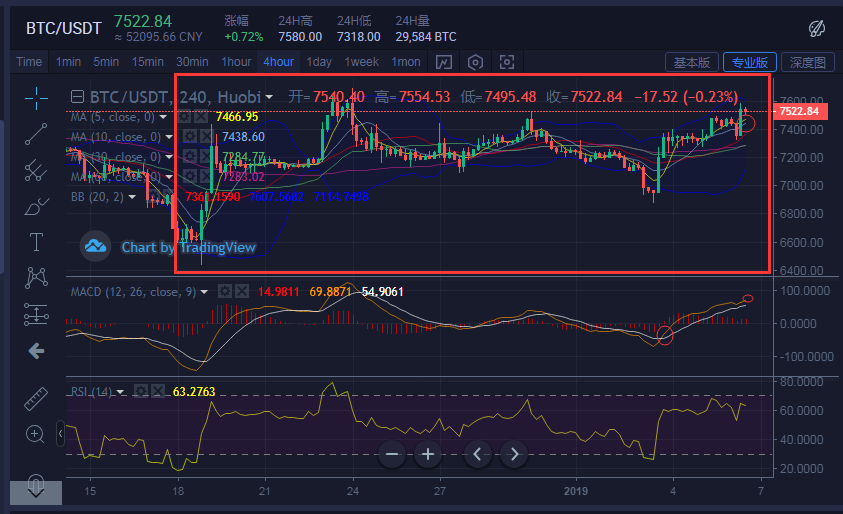
Task: Remove the RSI (14) indicator
Action: (158, 391)
